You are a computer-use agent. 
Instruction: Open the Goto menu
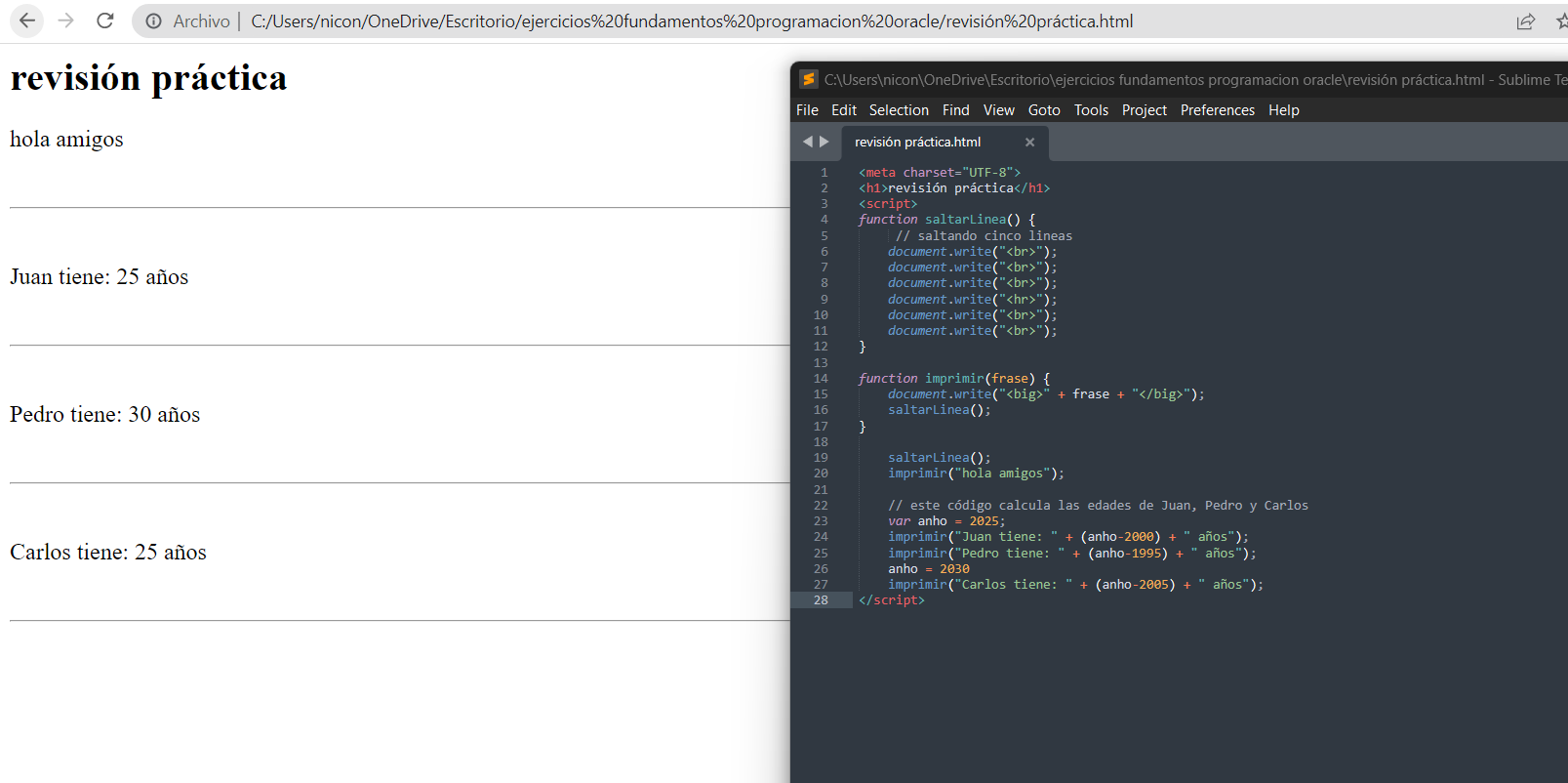(1044, 110)
